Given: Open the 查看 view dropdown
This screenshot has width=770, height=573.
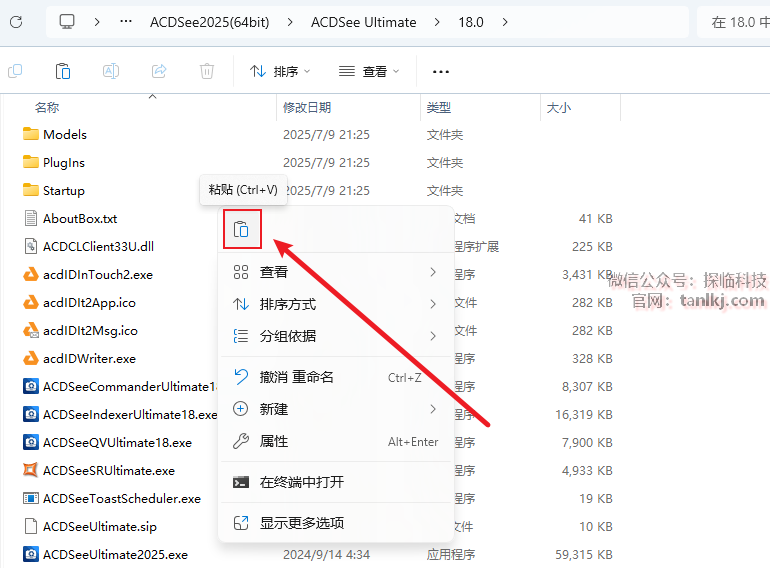Looking at the screenshot, I should pyautogui.click(x=369, y=72).
